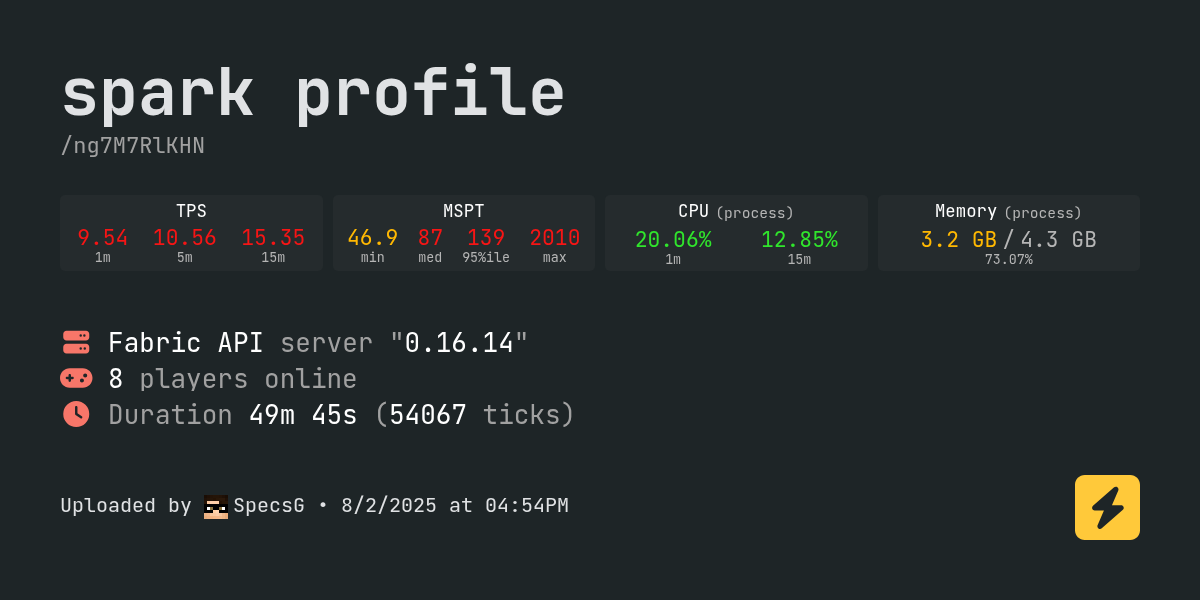This screenshot has width=1200, height=600.
Task: Click the /ng7M7RlKHN profile path
Action: [x=132, y=146]
